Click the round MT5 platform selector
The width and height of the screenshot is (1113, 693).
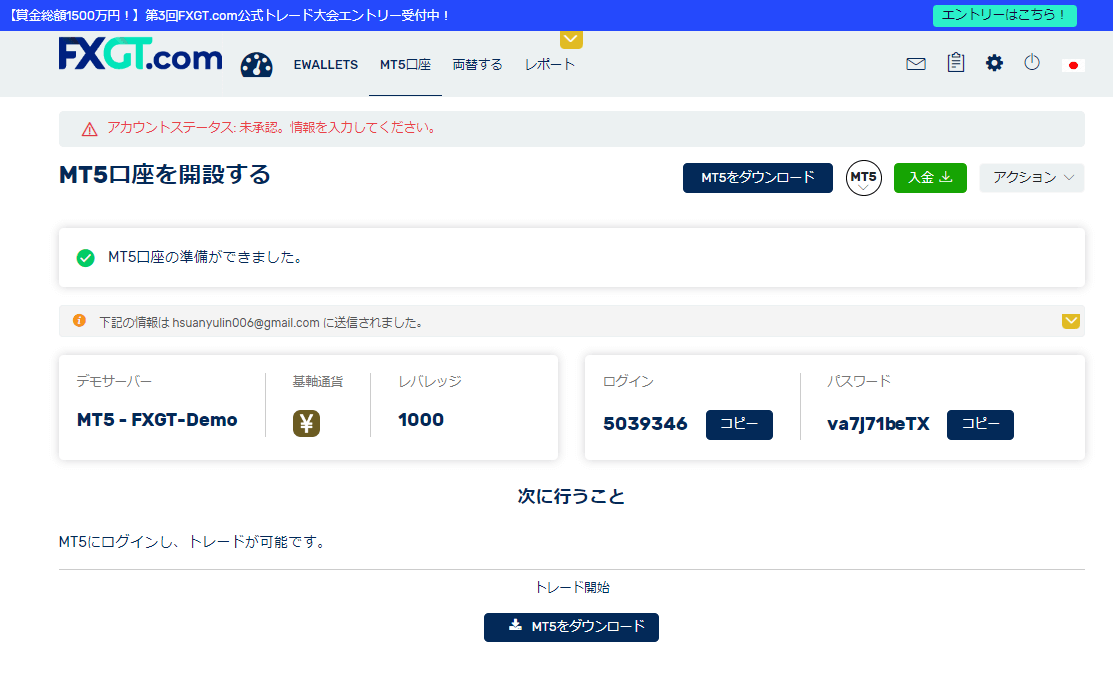click(x=863, y=178)
